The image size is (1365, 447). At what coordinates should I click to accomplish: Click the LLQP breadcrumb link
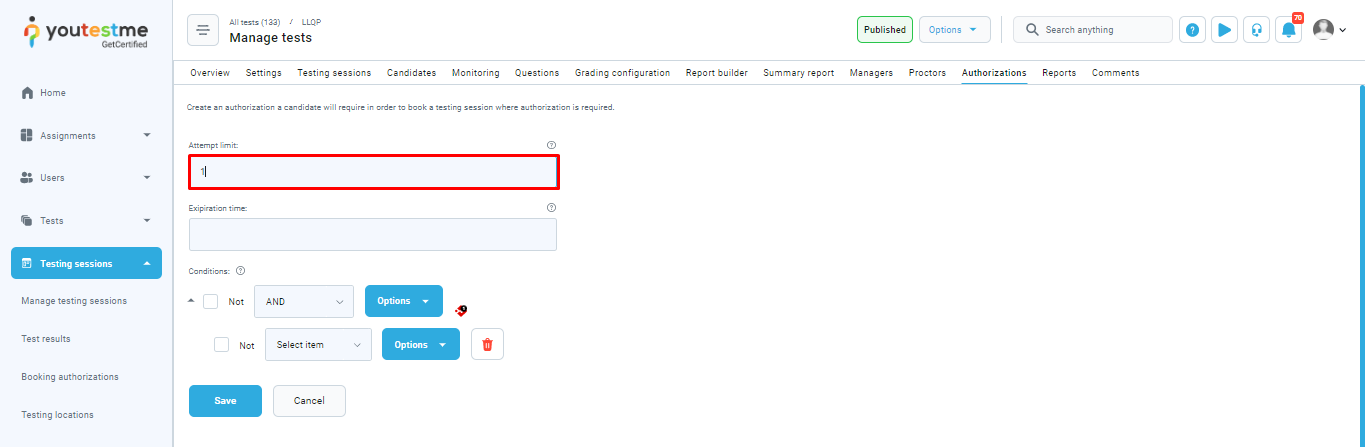pyautogui.click(x=312, y=22)
